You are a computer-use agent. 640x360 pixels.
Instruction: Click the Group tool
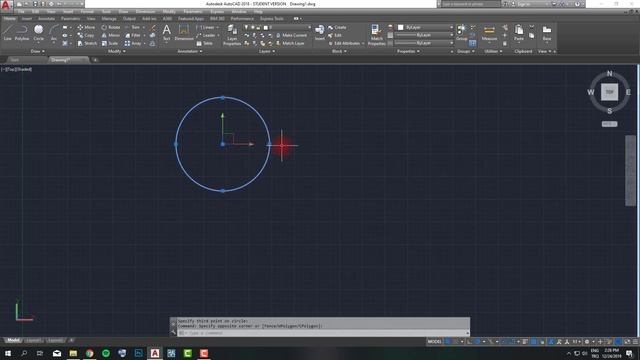coord(461,32)
